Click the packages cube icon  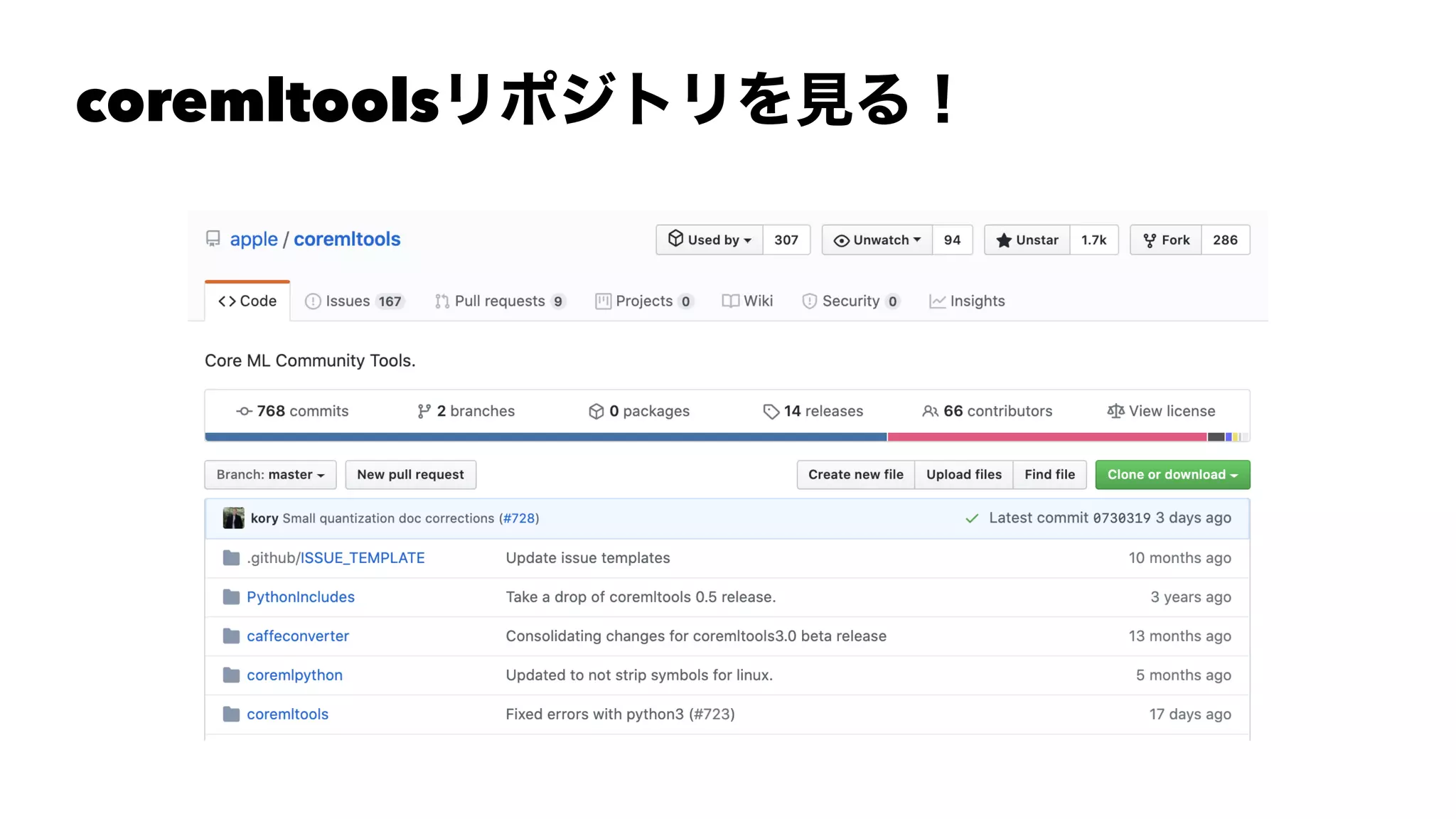point(596,412)
